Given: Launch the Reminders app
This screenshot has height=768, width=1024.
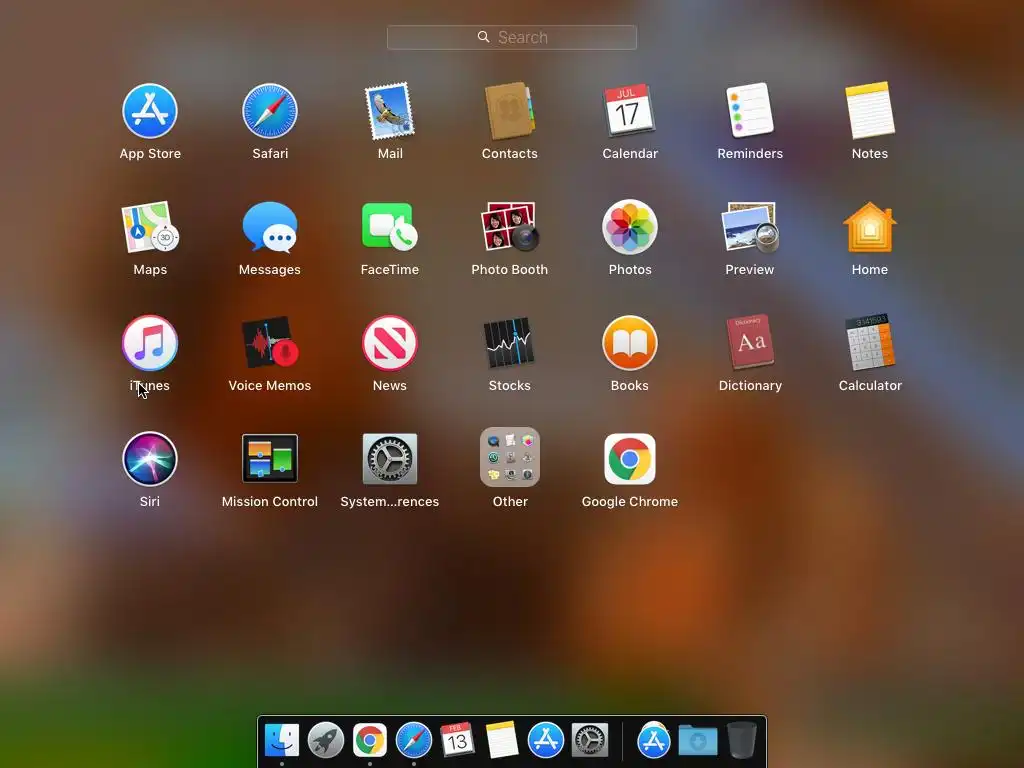Looking at the screenshot, I should [750, 110].
